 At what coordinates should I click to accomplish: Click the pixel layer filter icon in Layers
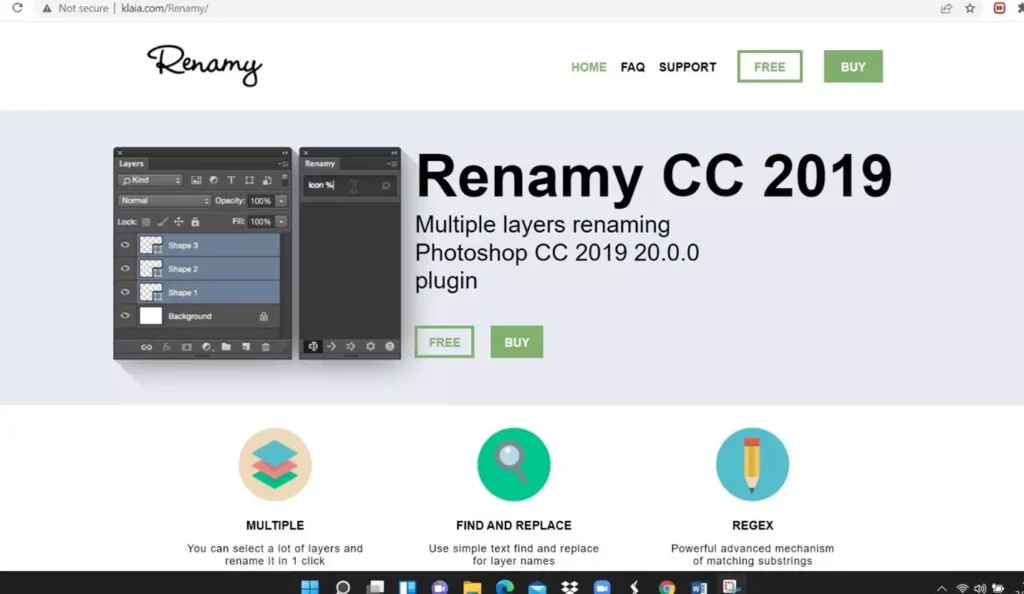pyautogui.click(x=196, y=180)
